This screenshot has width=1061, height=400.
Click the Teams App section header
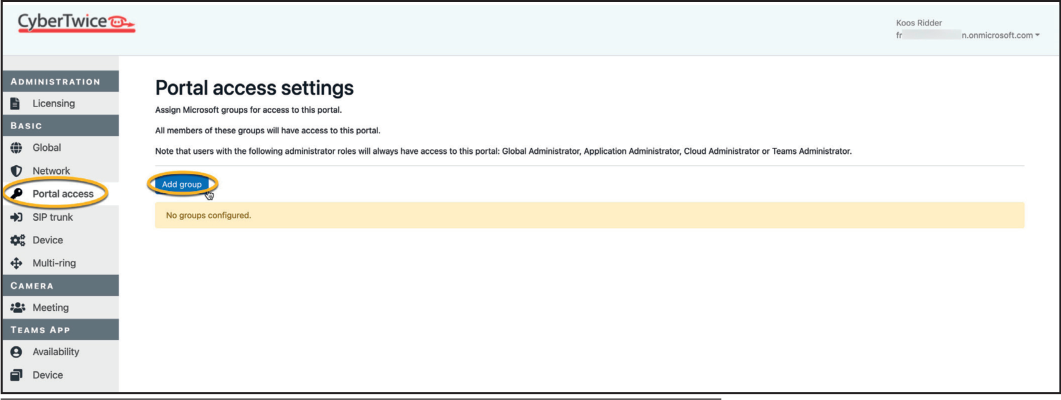pyautogui.click(x=60, y=330)
